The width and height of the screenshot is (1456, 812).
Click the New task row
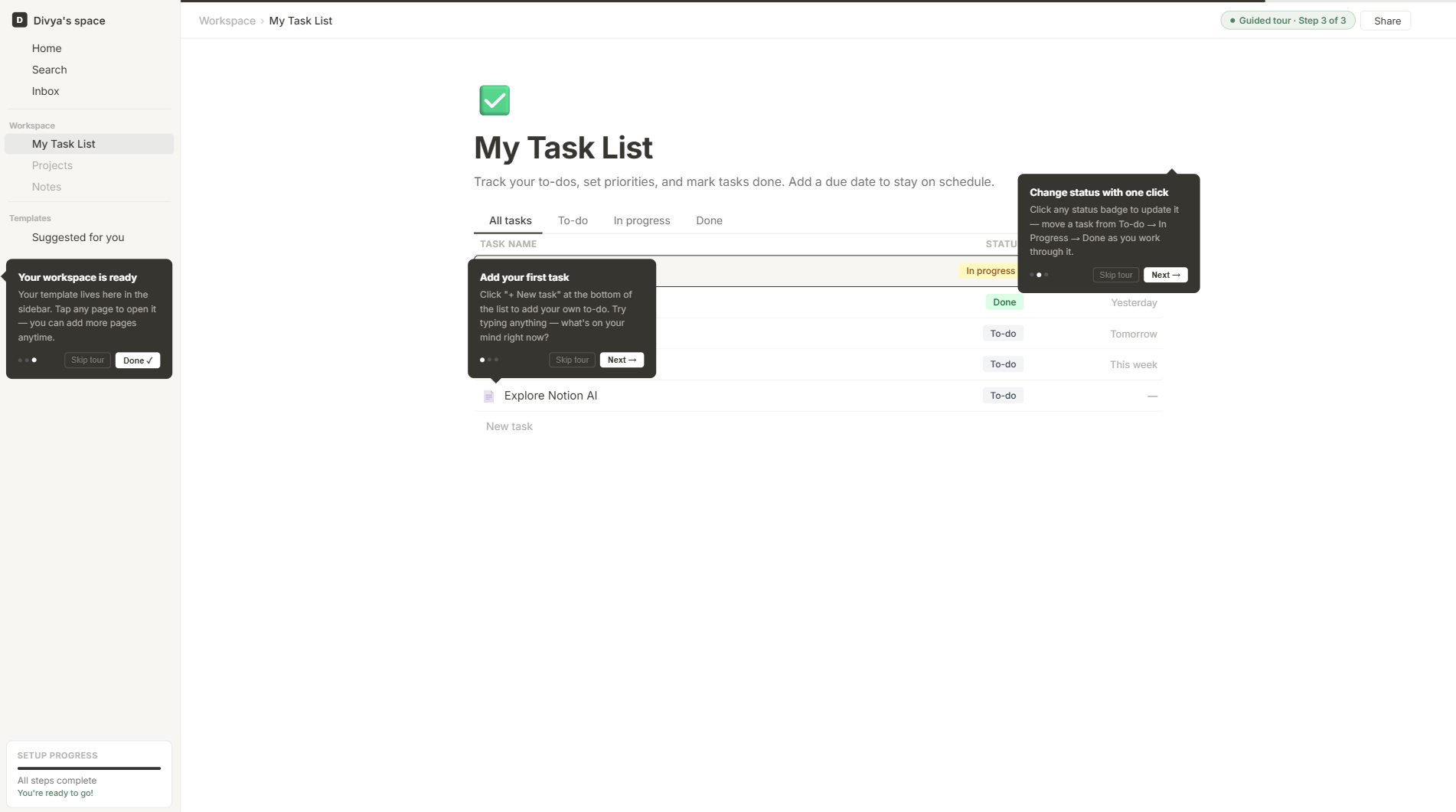tap(818, 426)
